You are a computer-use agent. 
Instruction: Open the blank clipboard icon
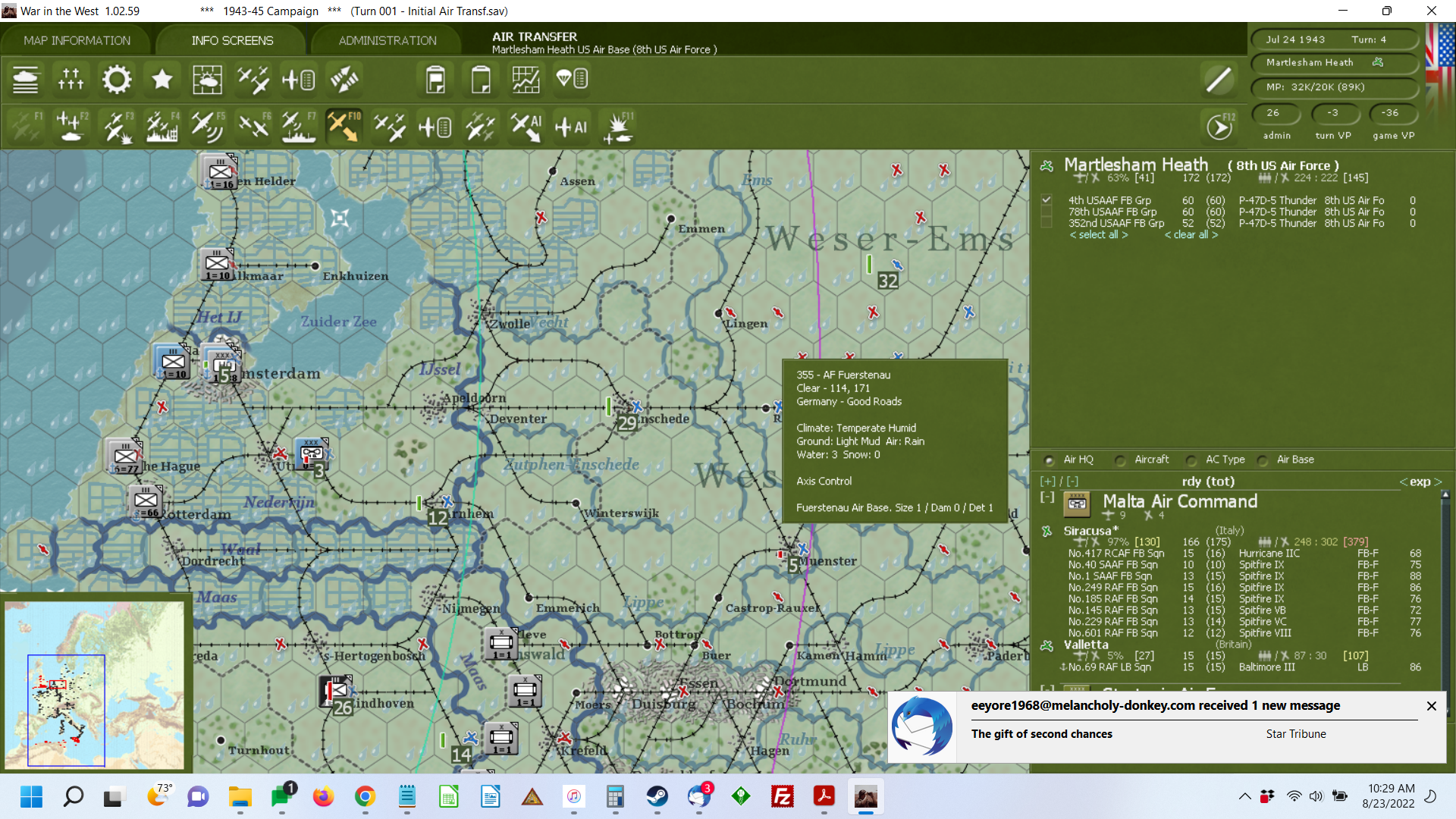pyautogui.click(x=481, y=79)
